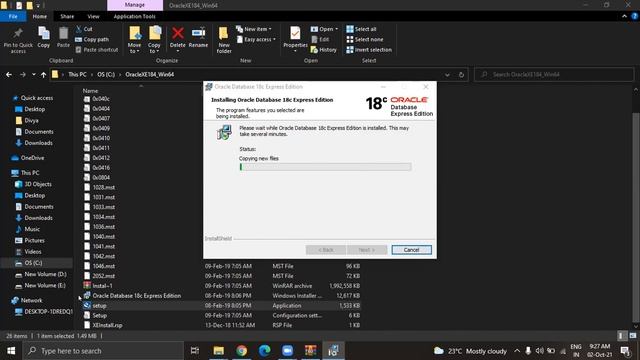The height and width of the screenshot is (360, 640).
Task: Open the Easy access dropdown
Action: pyautogui.click(x=256, y=39)
